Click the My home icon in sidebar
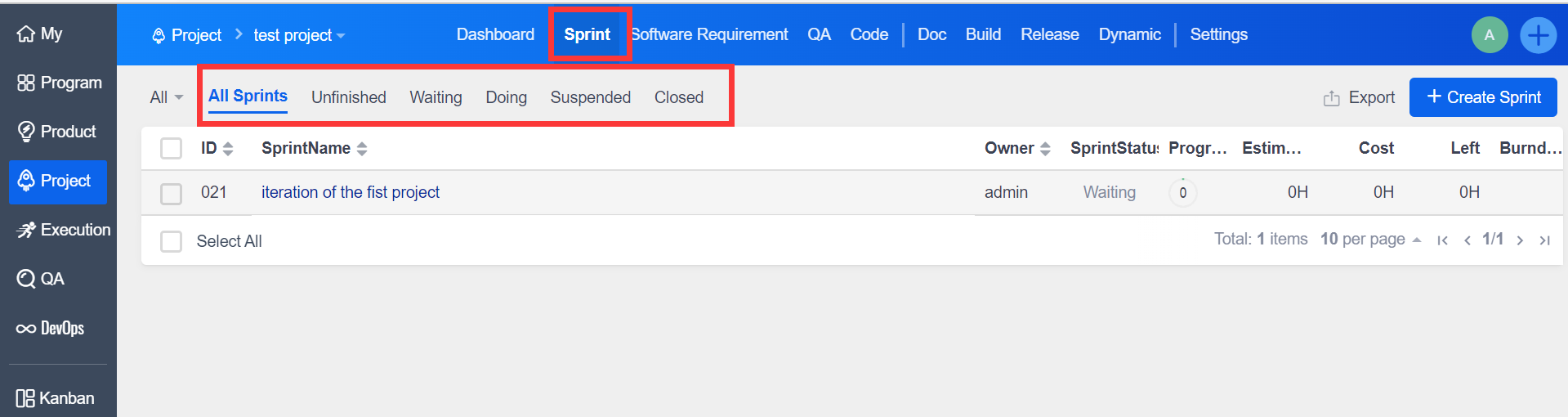The height and width of the screenshot is (417, 1568). click(26, 34)
